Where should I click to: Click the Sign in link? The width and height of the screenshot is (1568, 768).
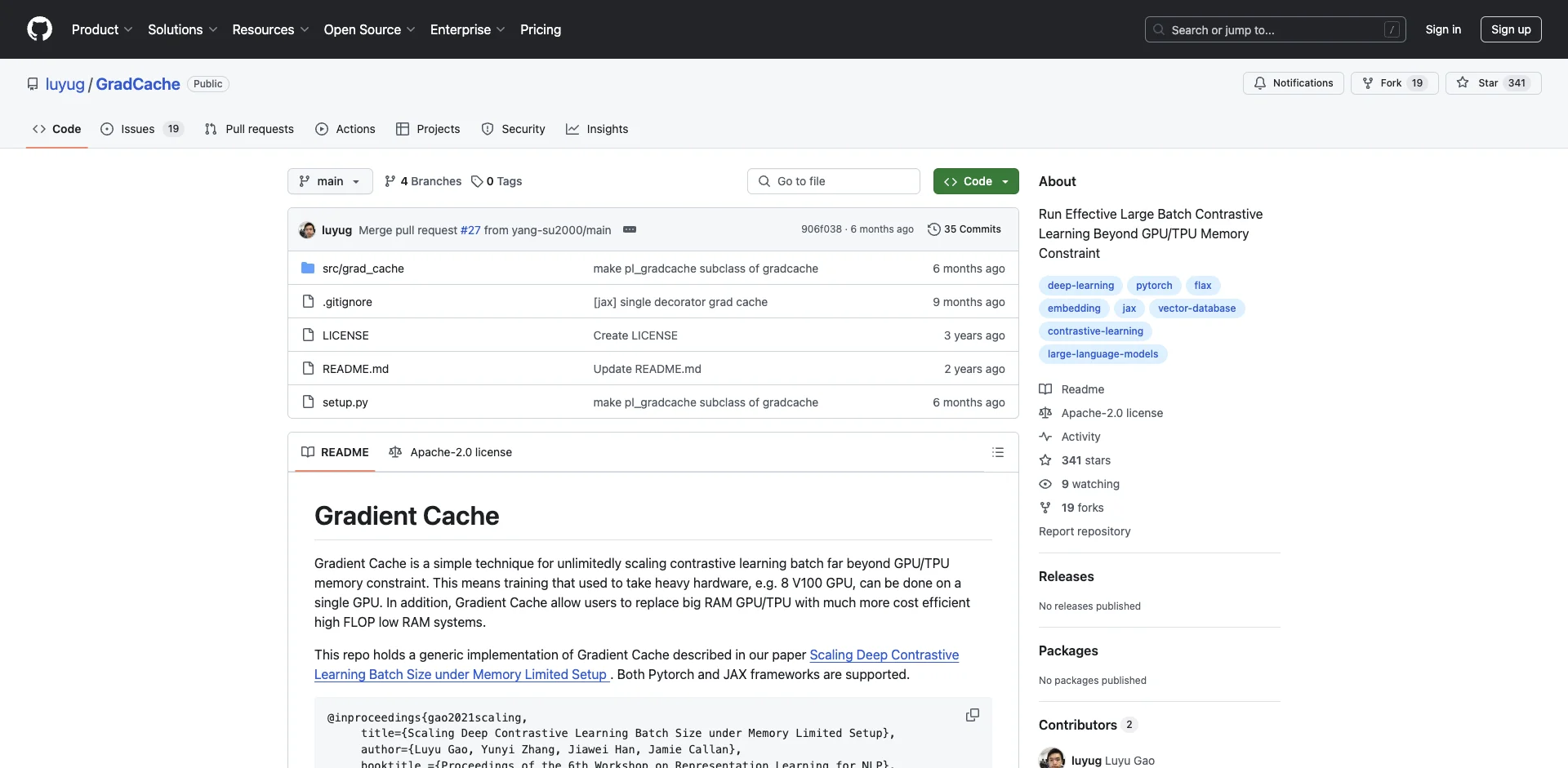tap(1443, 29)
